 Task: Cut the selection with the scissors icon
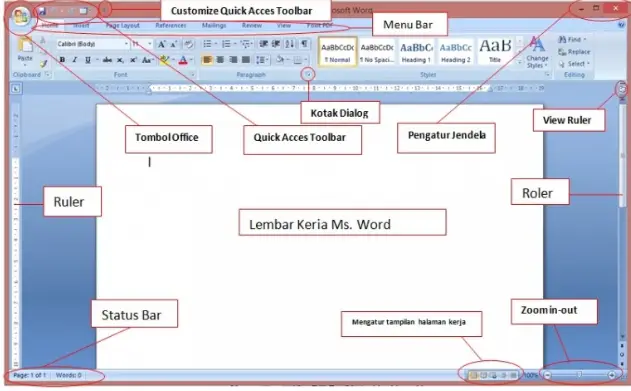point(43,40)
